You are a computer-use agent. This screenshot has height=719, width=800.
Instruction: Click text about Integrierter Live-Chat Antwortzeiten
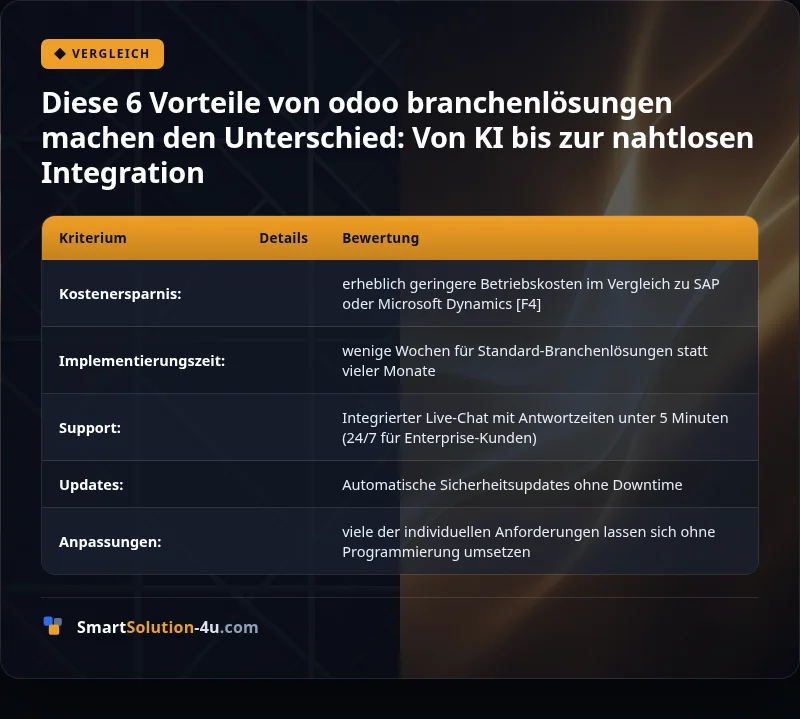click(535, 428)
